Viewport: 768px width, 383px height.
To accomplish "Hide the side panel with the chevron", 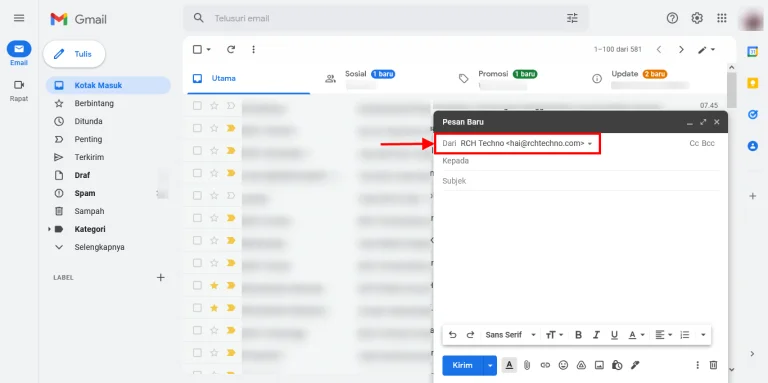I will [x=752, y=354].
